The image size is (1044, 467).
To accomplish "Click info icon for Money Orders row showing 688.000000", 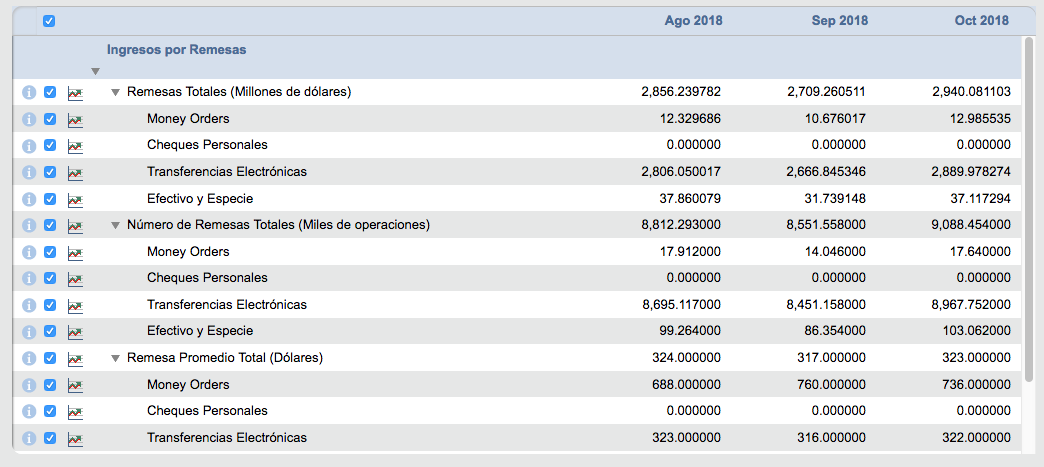I will pyautogui.click(x=29, y=384).
